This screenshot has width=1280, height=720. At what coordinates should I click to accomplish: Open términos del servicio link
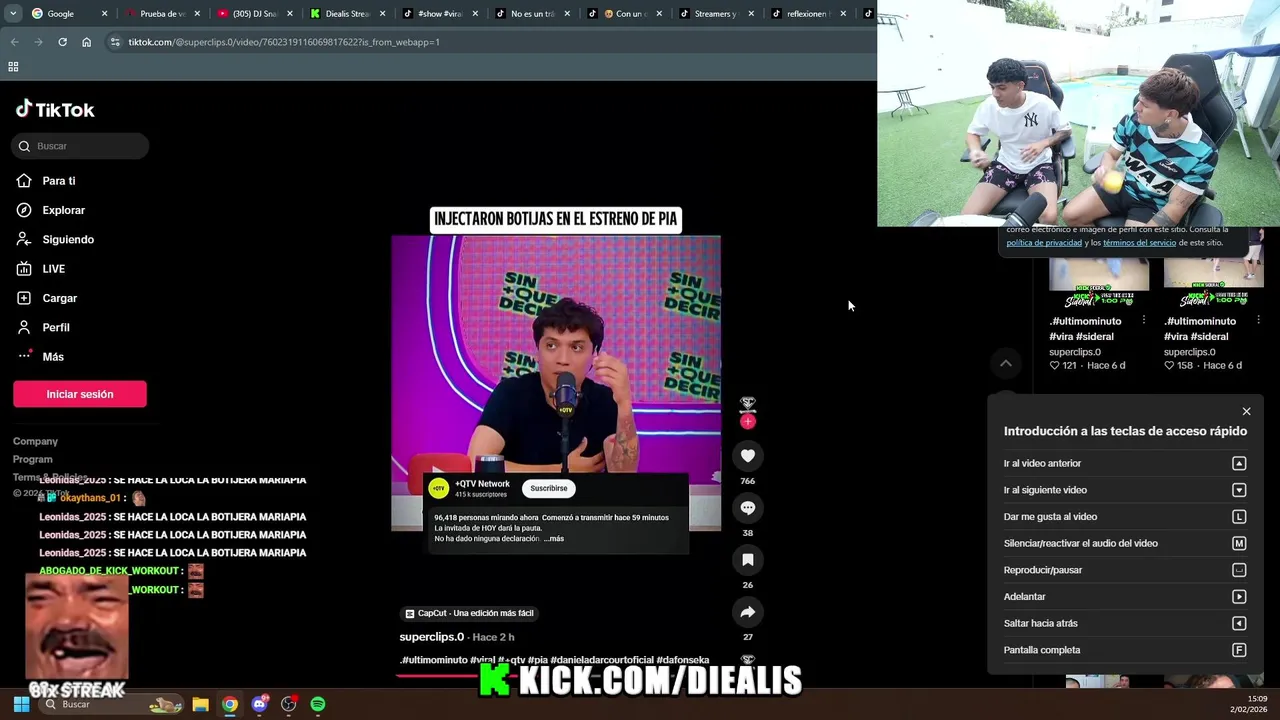[1139, 243]
